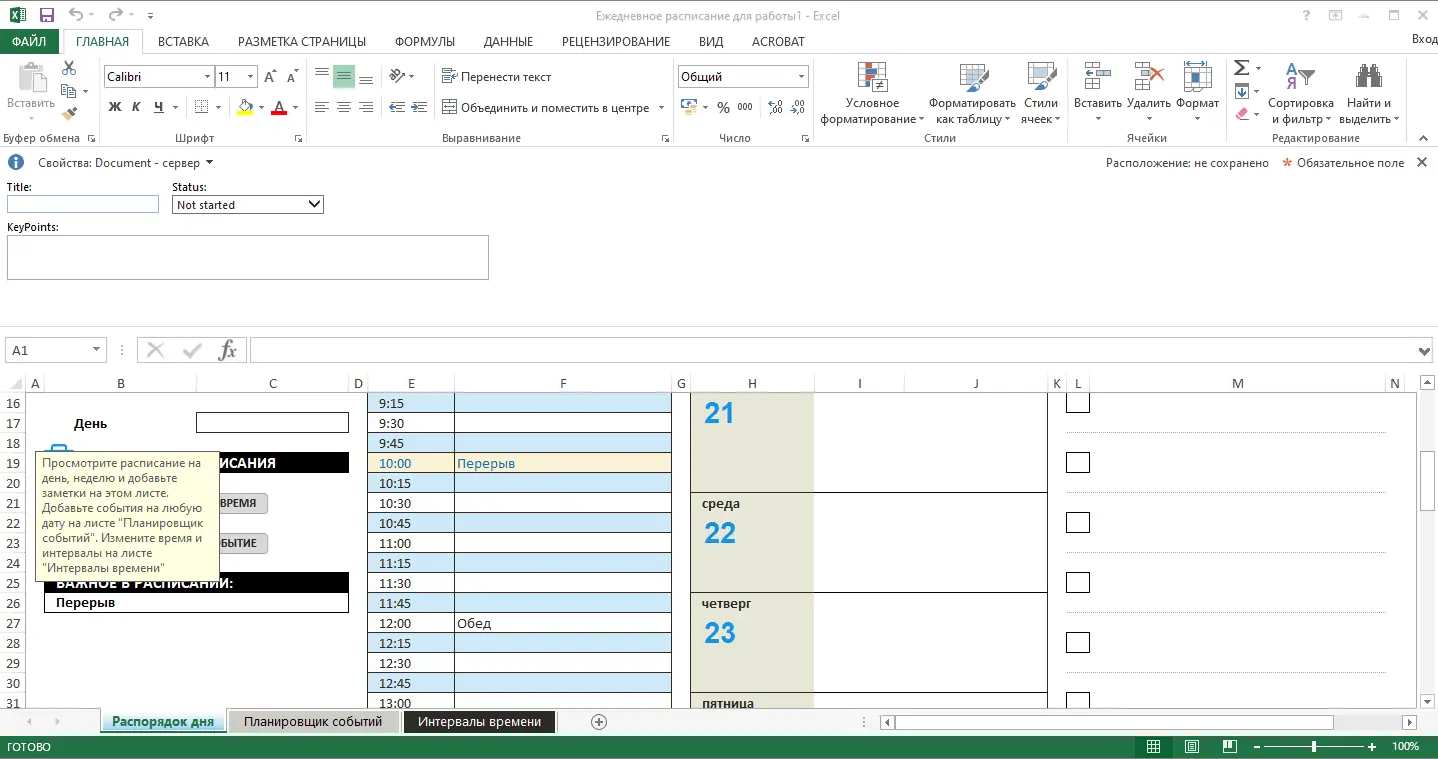Image resolution: width=1438 pixels, height=759 pixels.
Task: Align cell content to the top
Action: pos(322,76)
